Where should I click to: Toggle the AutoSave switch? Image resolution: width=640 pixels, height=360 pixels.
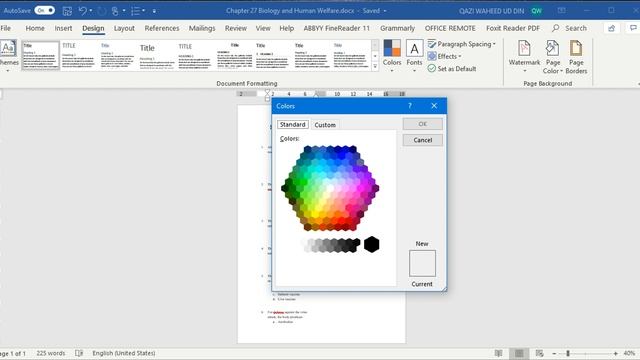(44, 11)
